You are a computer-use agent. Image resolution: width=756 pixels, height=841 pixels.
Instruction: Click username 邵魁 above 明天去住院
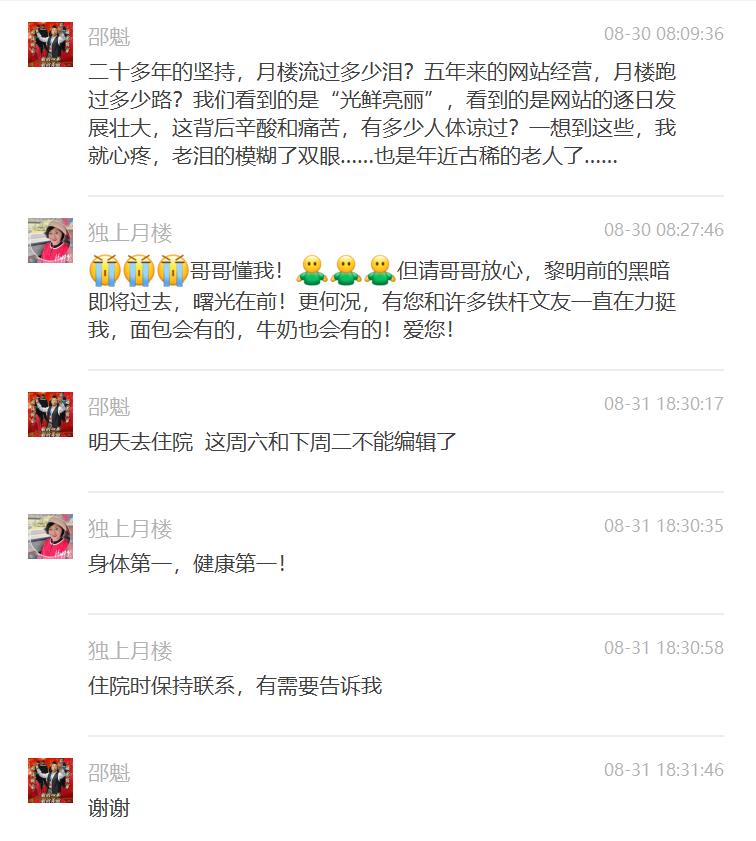click(x=109, y=407)
